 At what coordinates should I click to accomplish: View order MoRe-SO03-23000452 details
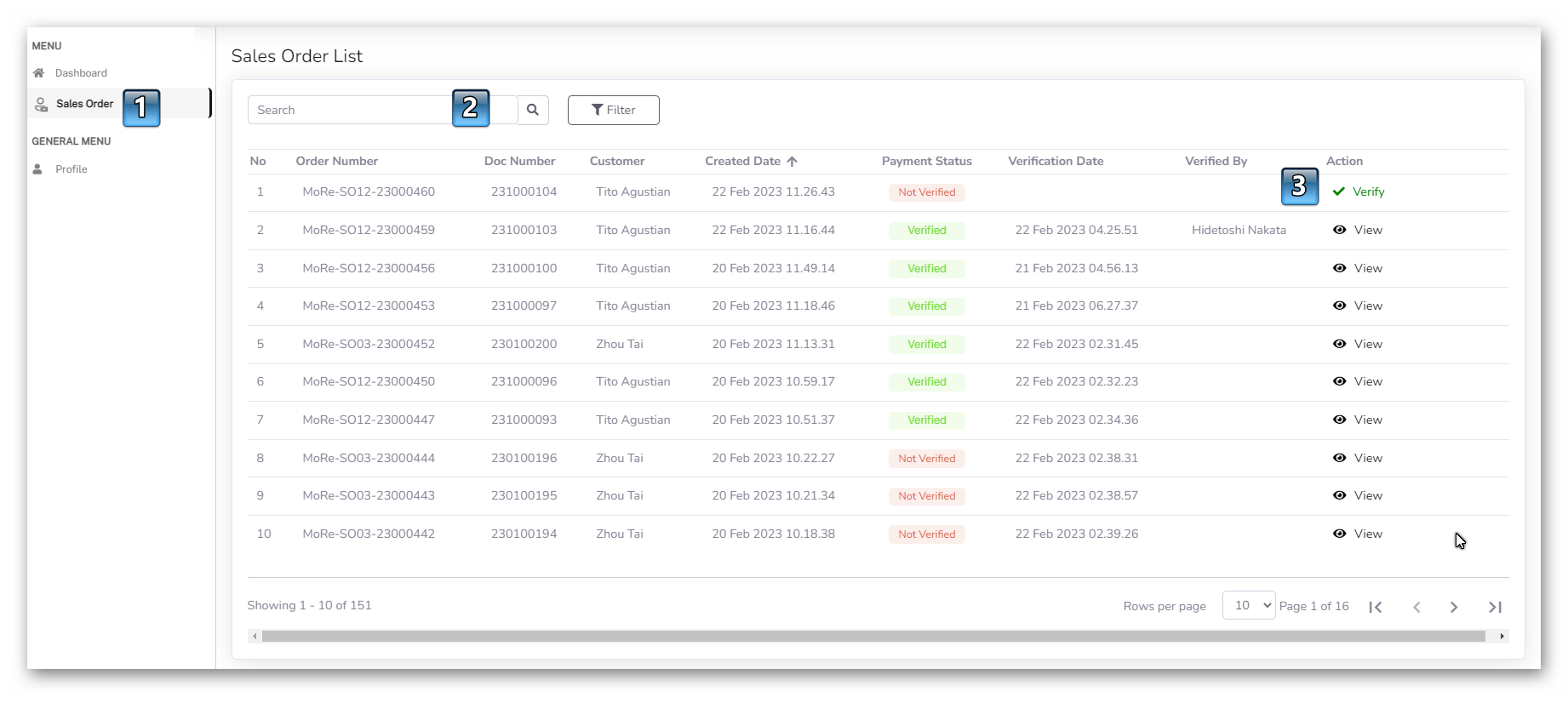pos(1358,344)
